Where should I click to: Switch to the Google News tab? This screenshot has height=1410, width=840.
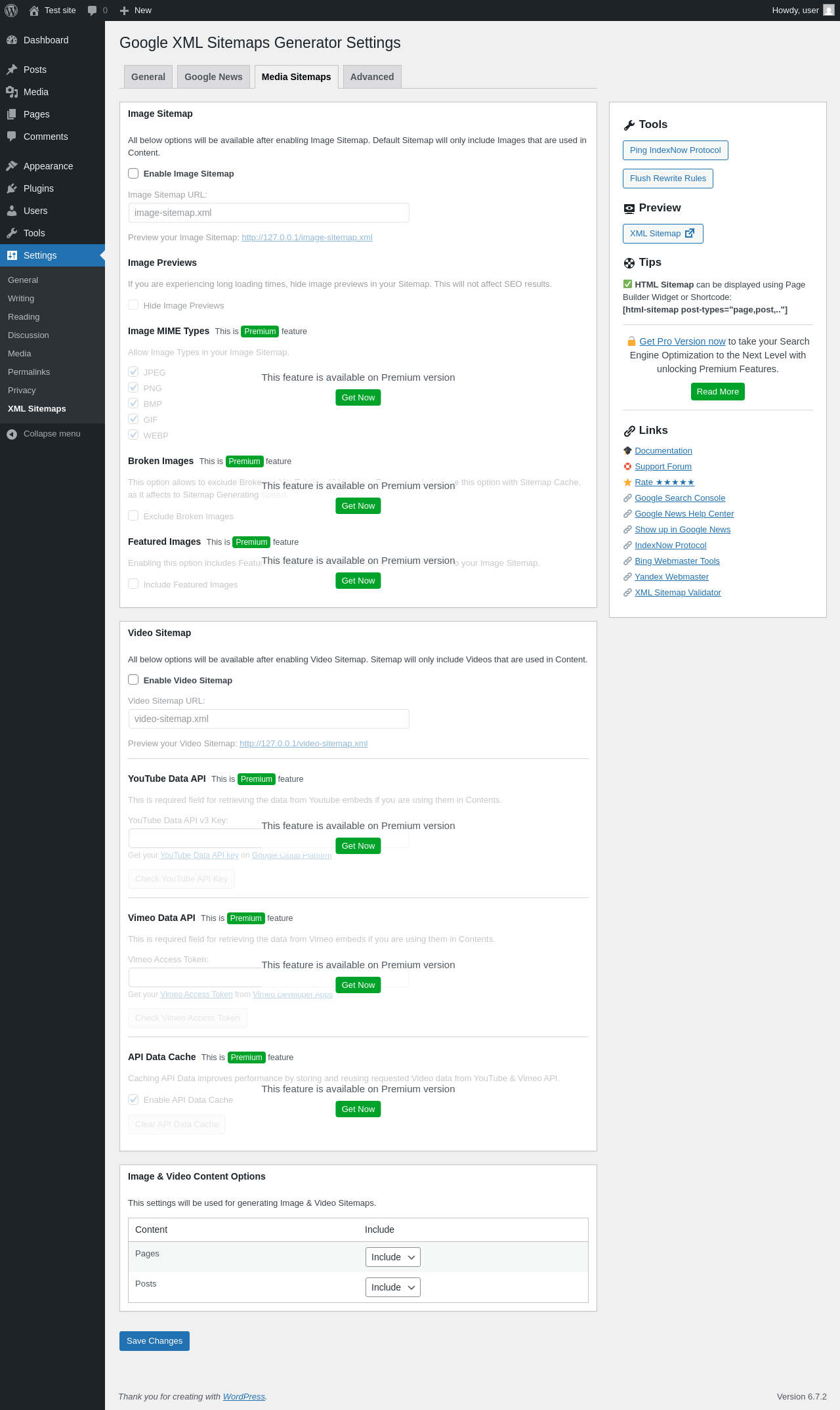(x=213, y=77)
